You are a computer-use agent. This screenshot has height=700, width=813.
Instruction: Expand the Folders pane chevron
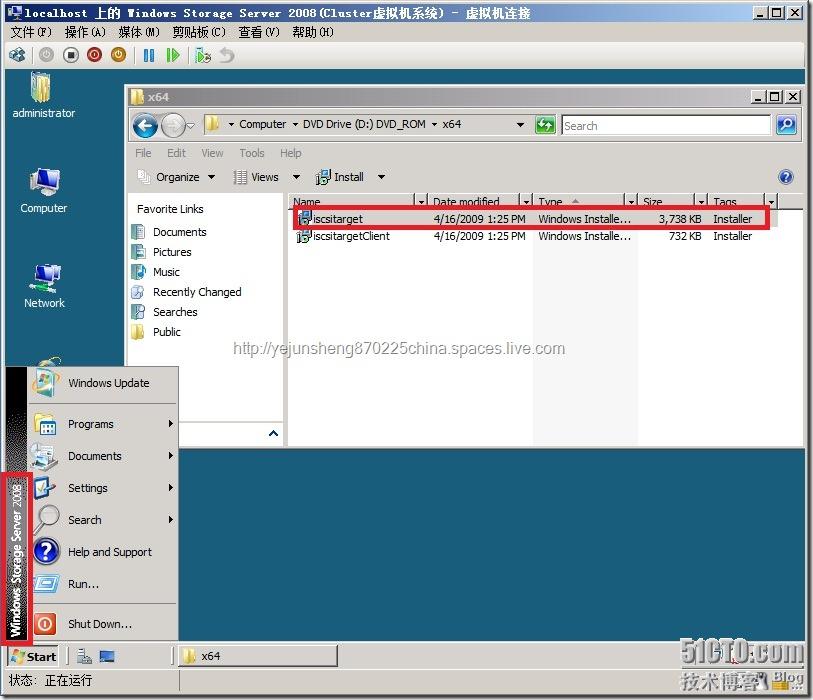(x=273, y=433)
